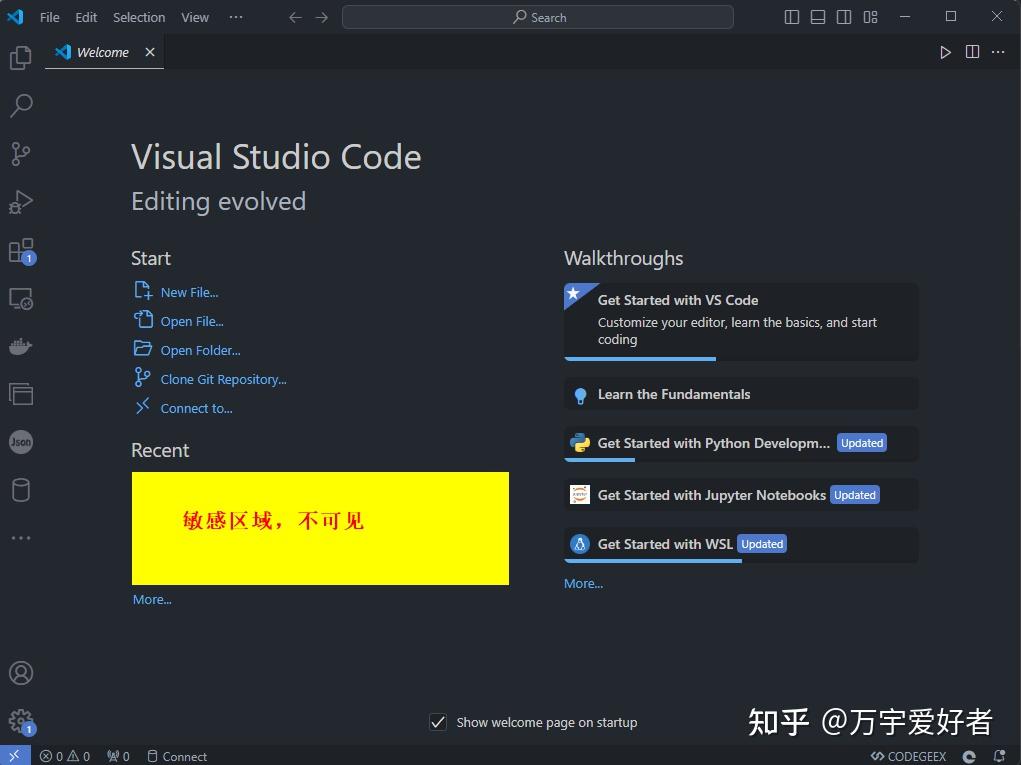Viewport: 1021px width, 765px height.
Task: Click inside the Search input box
Action: pos(538,17)
